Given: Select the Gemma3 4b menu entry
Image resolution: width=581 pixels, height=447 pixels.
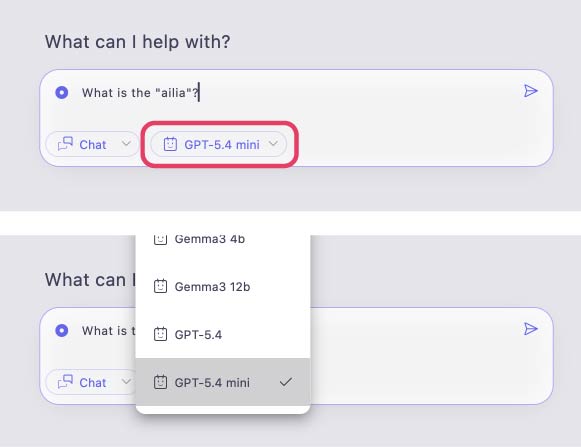Looking at the screenshot, I should 223,243.
